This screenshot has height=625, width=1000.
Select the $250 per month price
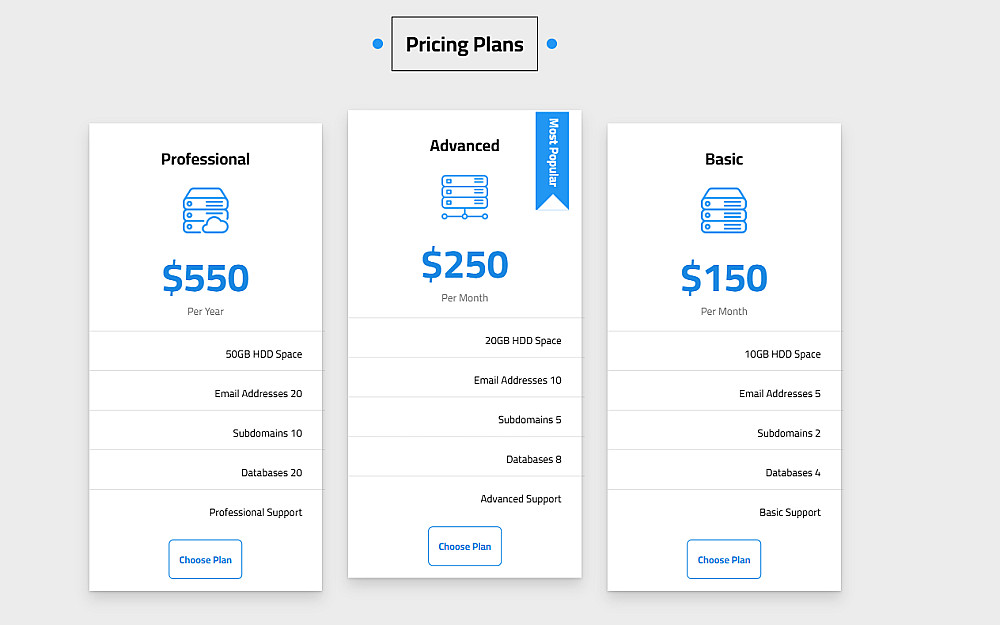click(464, 265)
